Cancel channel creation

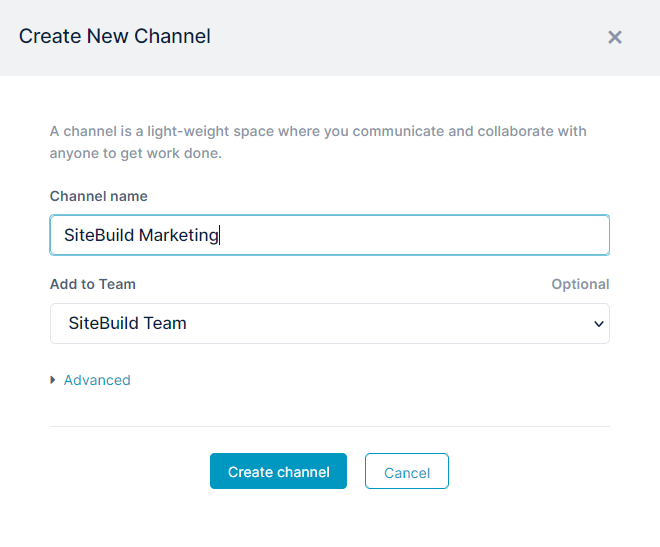tap(407, 471)
